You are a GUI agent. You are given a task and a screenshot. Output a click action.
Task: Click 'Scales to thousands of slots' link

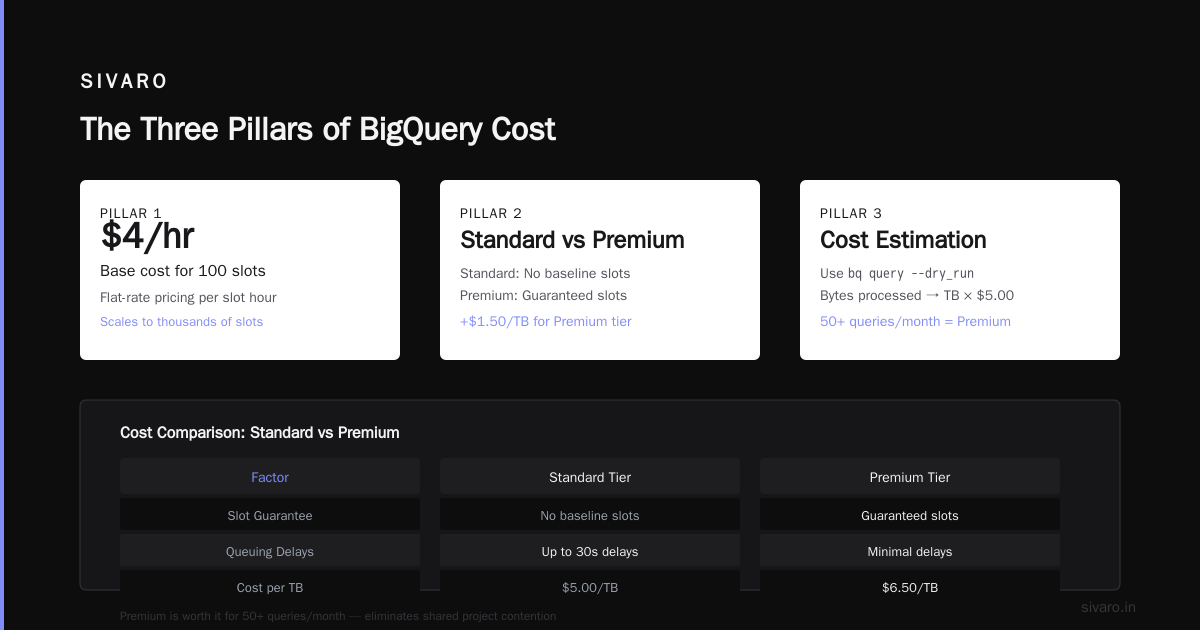pos(181,321)
